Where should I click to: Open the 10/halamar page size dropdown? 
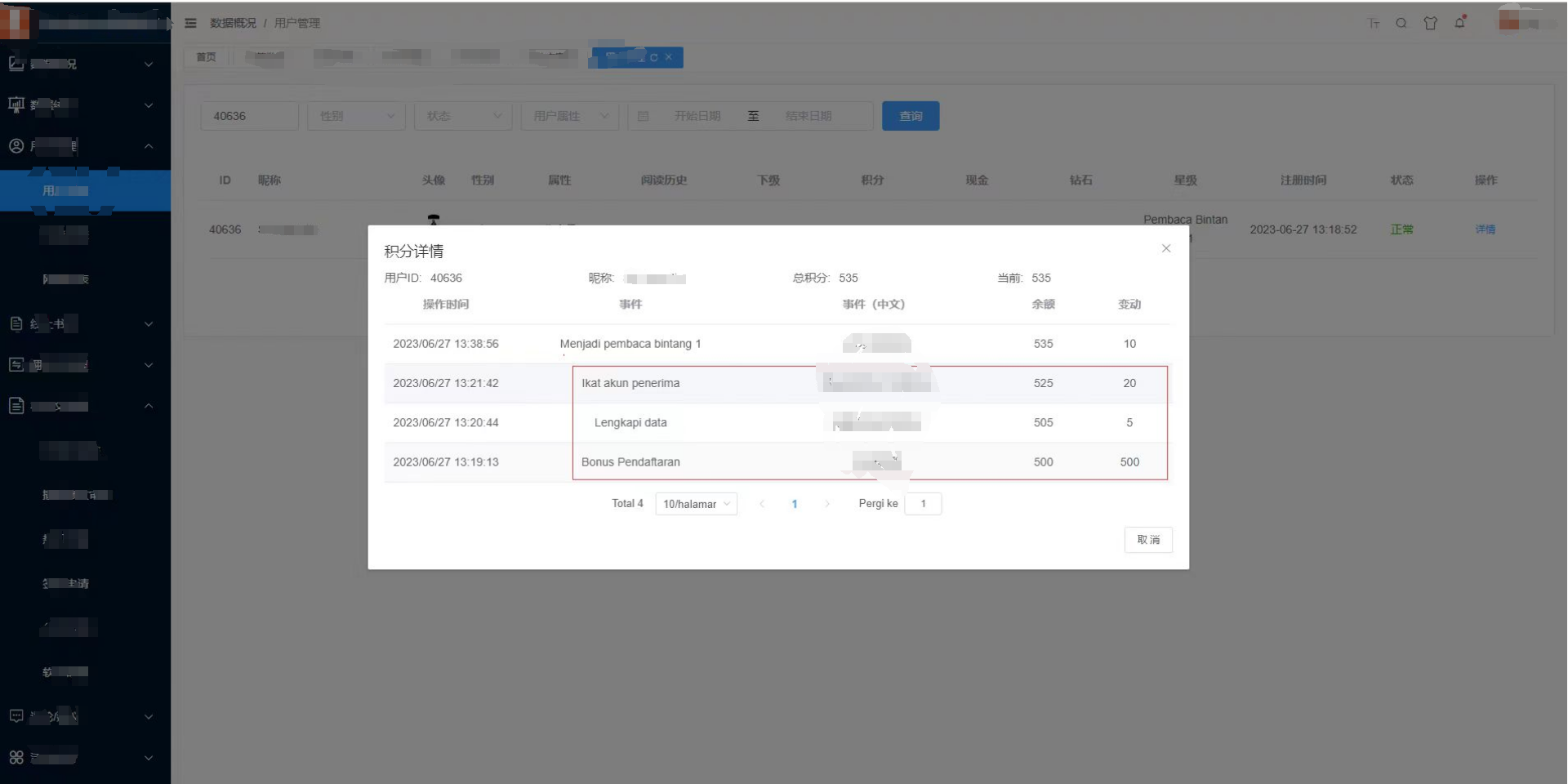pos(696,504)
